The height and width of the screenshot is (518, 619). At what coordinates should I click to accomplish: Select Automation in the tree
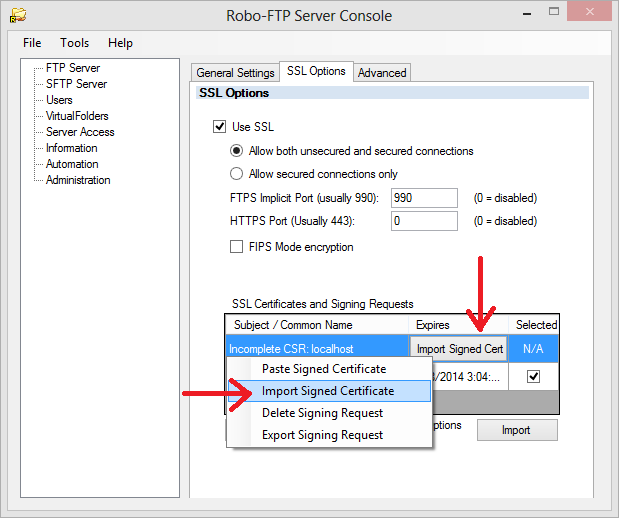point(72,164)
